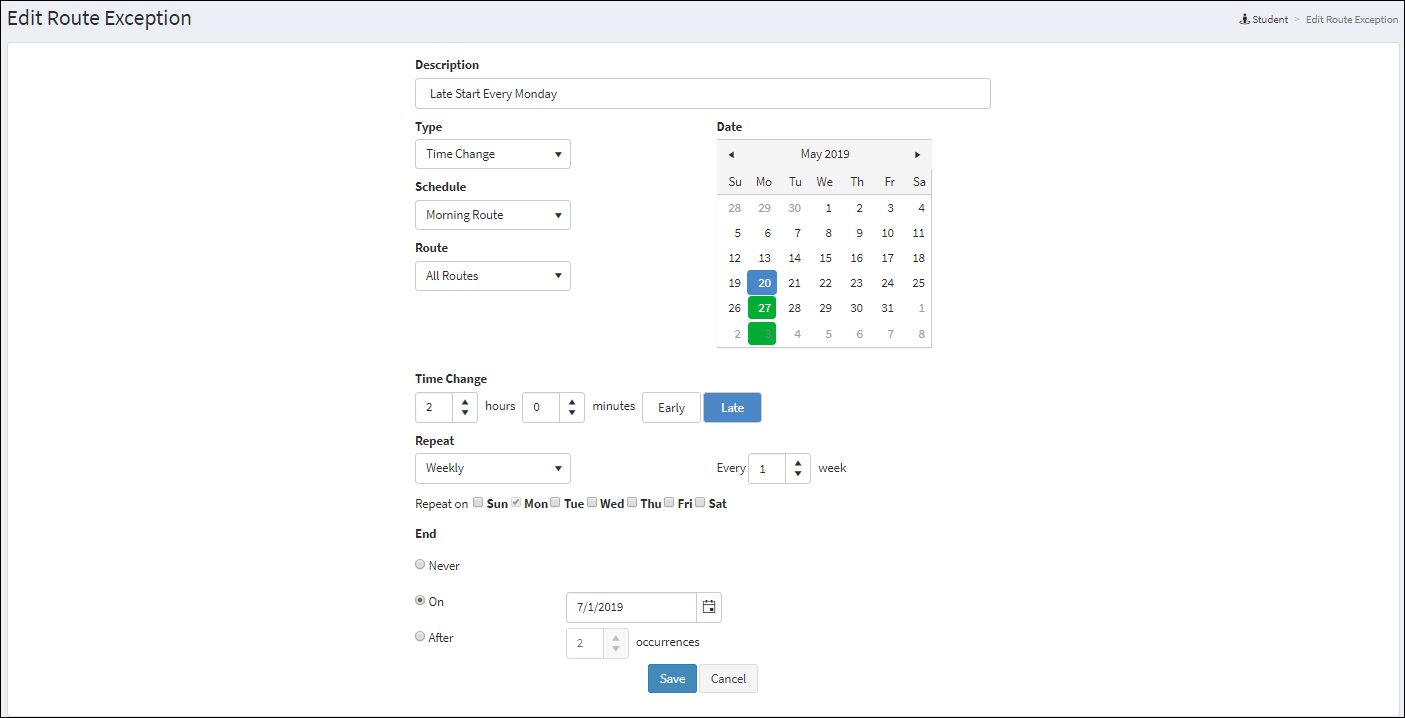Click the previous month arrow on the calendar
Screen dimensions: 1405x718
pos(731,154)
